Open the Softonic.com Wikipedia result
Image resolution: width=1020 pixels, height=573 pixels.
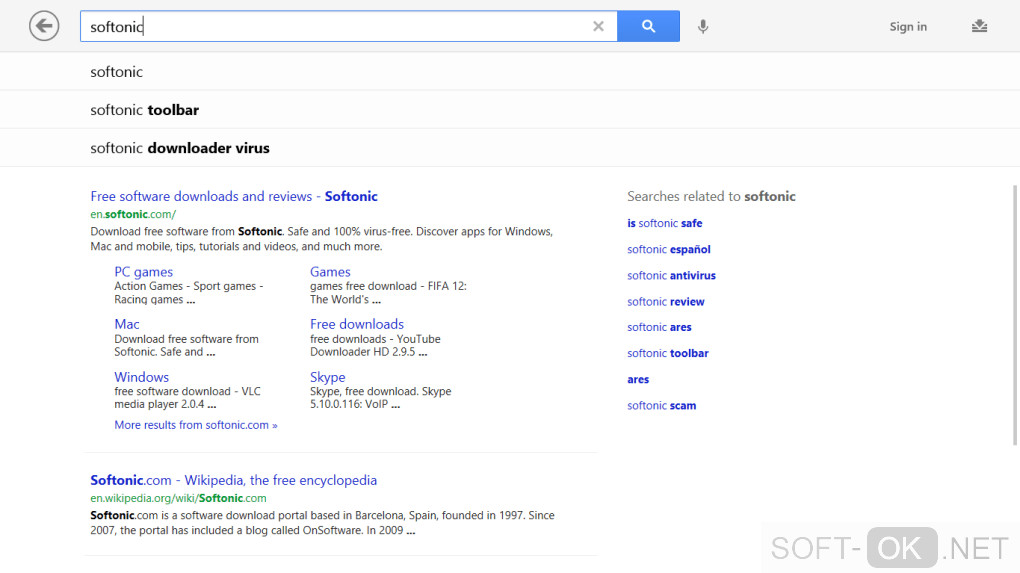click(x=233, y=480)
